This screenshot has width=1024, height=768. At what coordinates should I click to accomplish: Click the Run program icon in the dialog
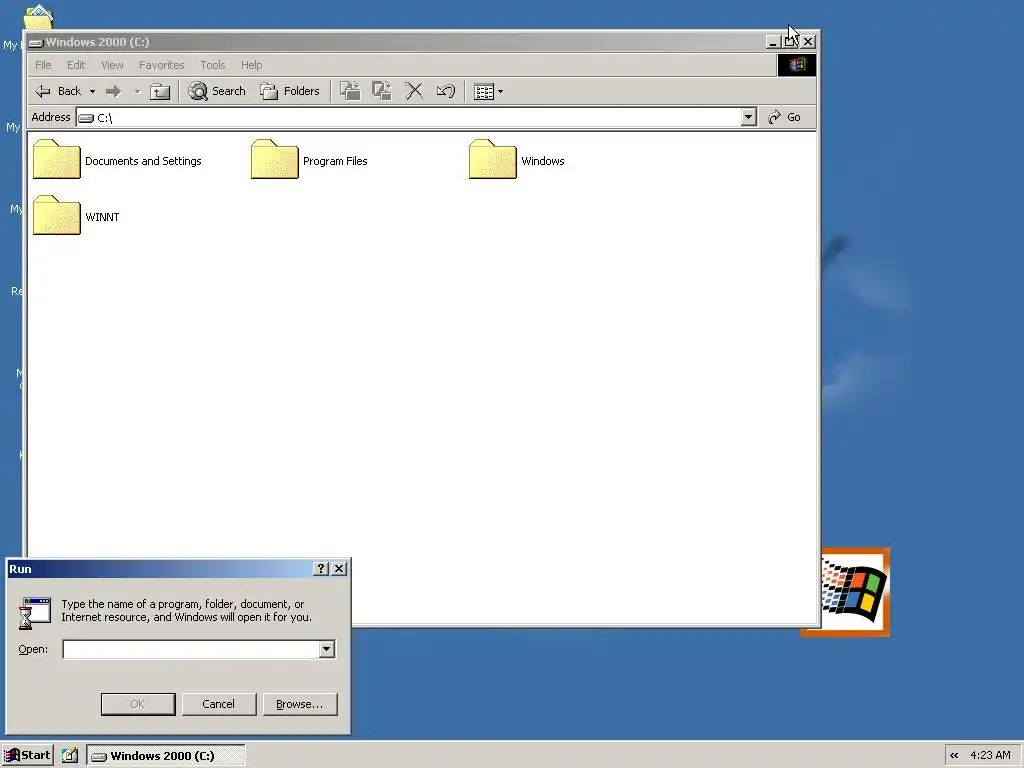35,613
